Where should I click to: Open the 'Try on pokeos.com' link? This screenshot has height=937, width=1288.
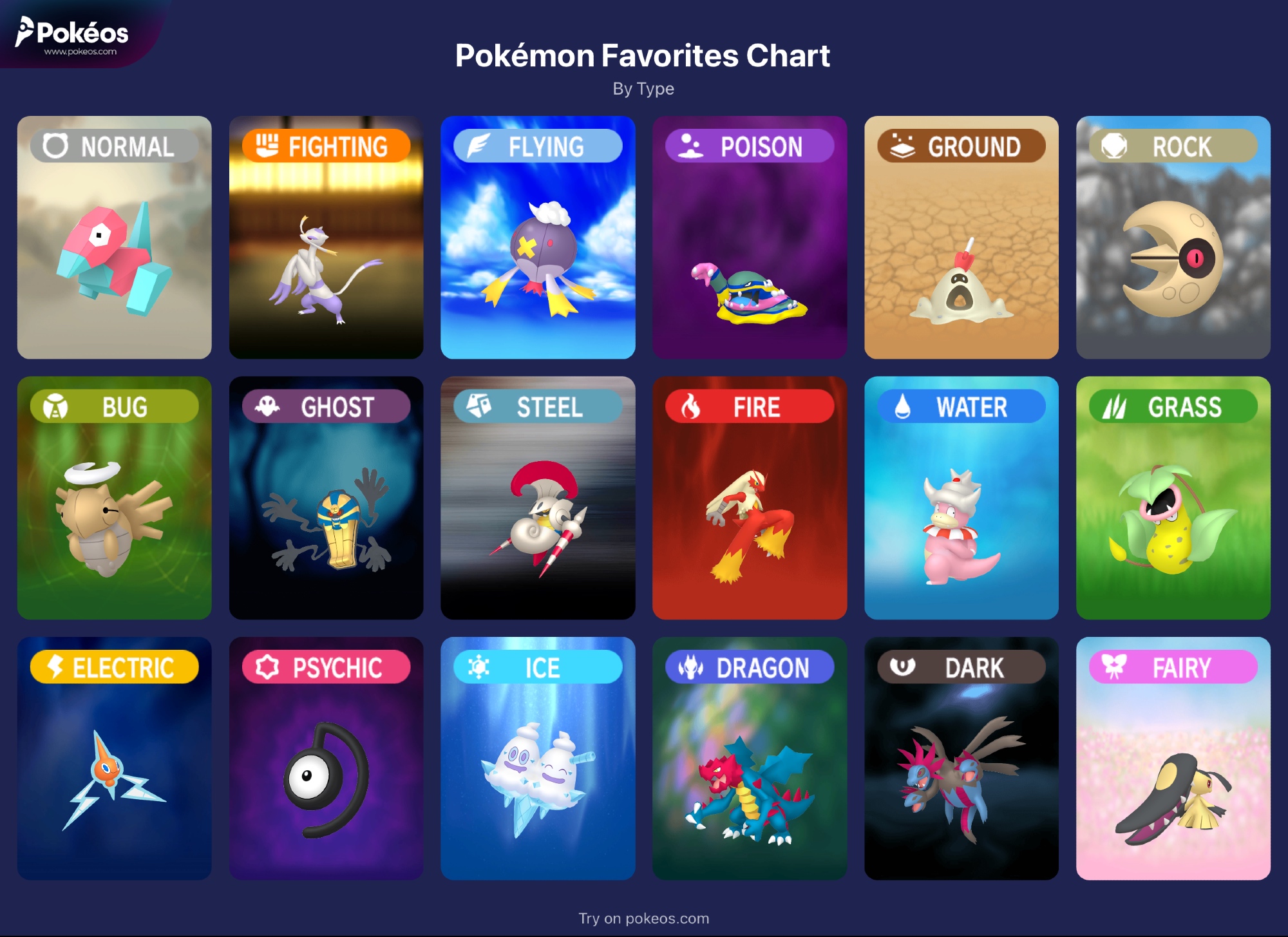coord(643,918)
